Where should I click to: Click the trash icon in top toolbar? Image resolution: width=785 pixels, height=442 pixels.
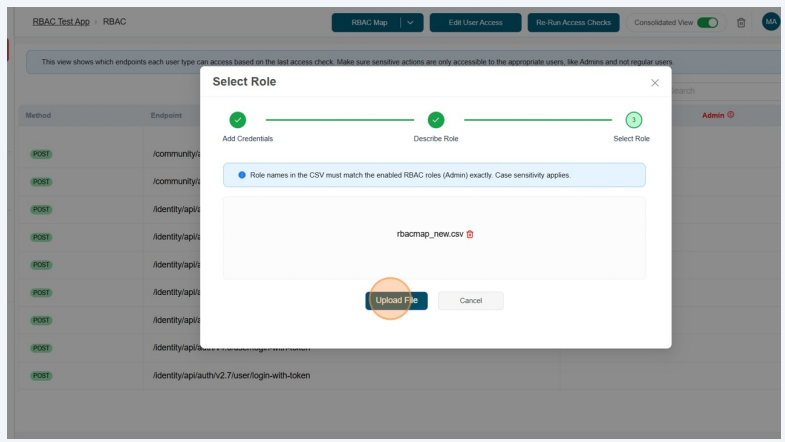click(741, 23)
